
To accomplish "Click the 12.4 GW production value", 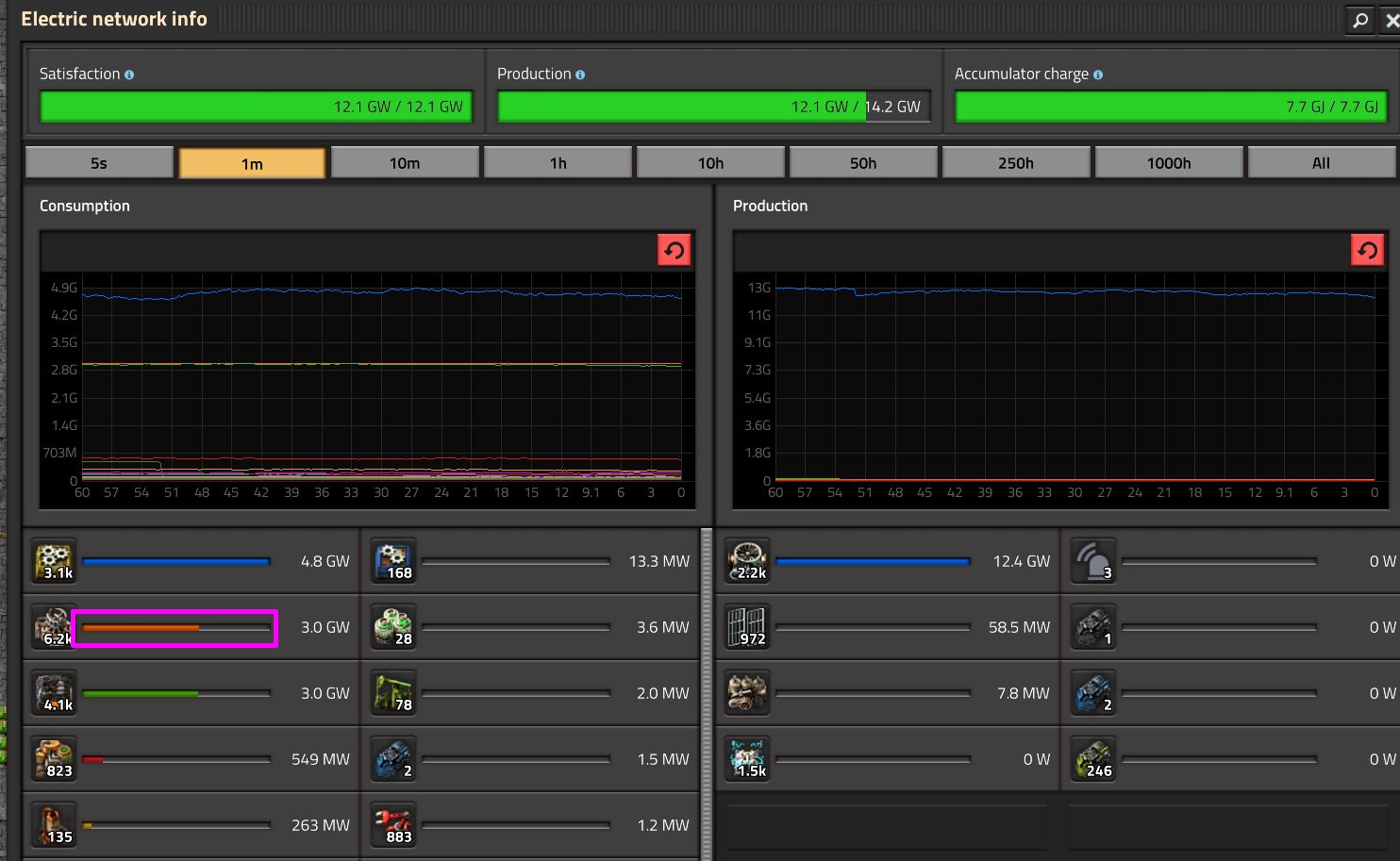I will point(1021,561).
